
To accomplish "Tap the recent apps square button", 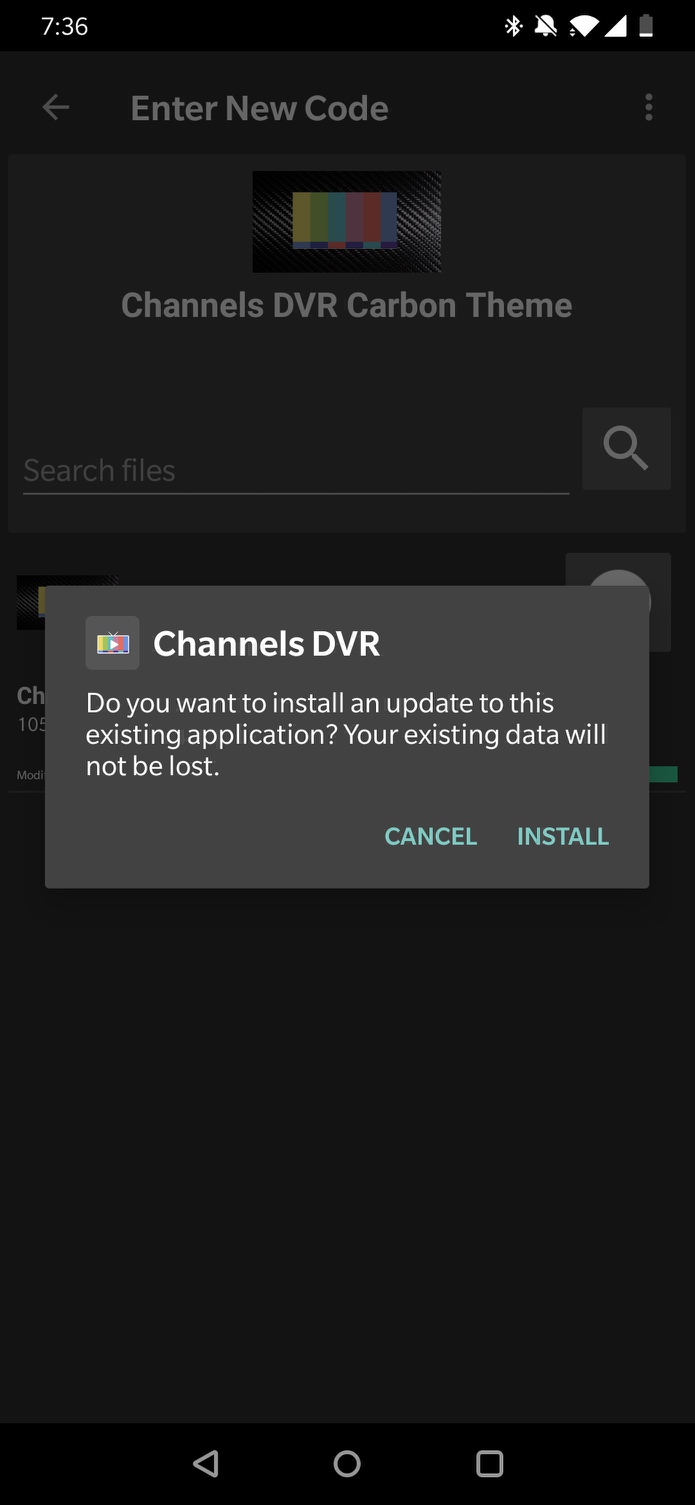I will coord(489,1464).
